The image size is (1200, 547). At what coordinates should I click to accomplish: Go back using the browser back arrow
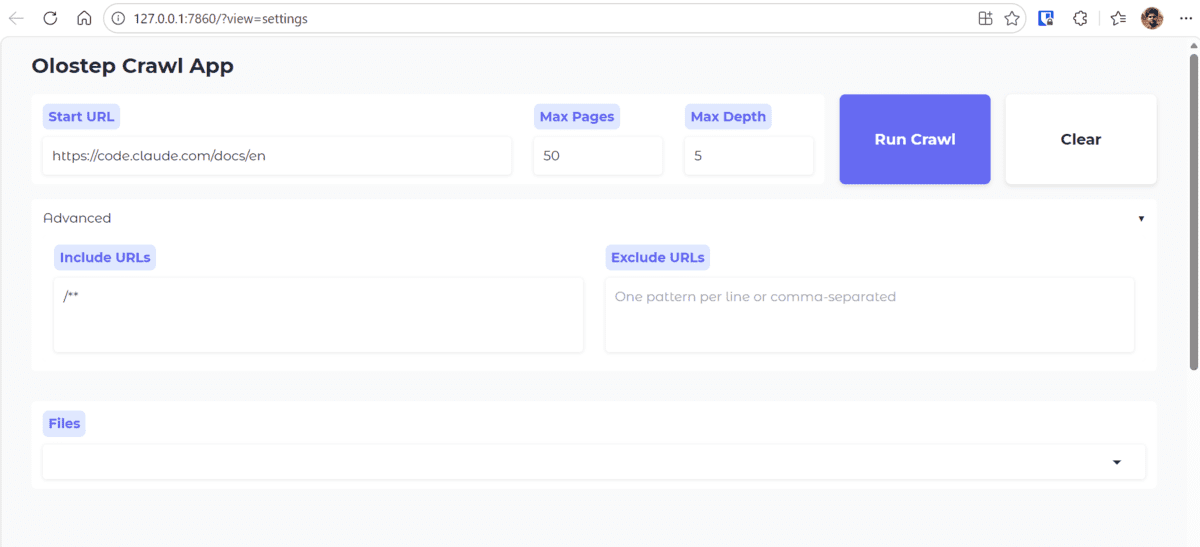coord(16,18)
